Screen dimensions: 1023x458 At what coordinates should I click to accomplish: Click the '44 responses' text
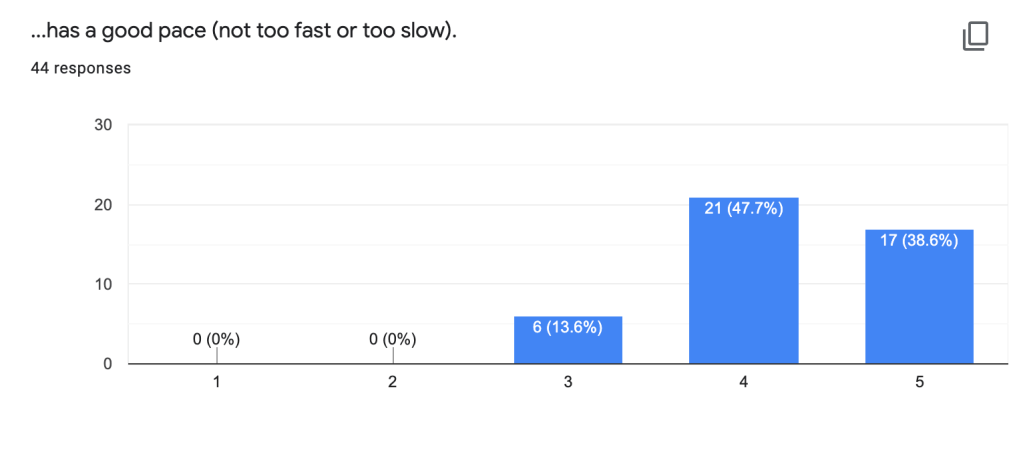[x=81, y=69]
